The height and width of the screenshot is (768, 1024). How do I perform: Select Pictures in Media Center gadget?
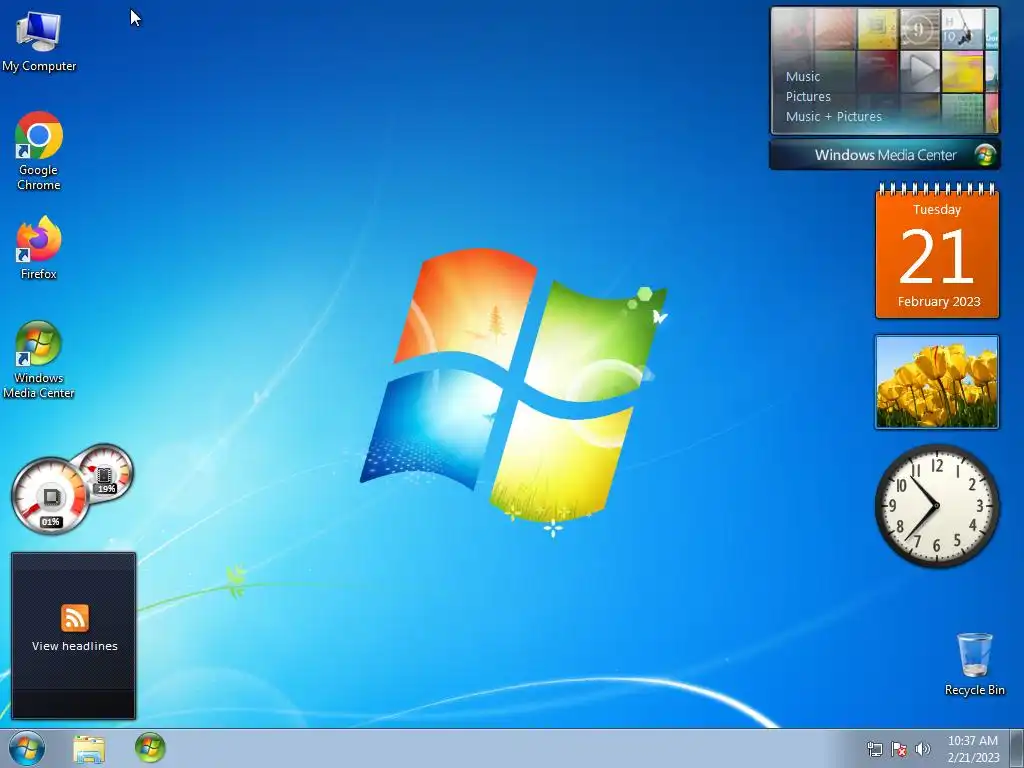[x=808, y=97]
